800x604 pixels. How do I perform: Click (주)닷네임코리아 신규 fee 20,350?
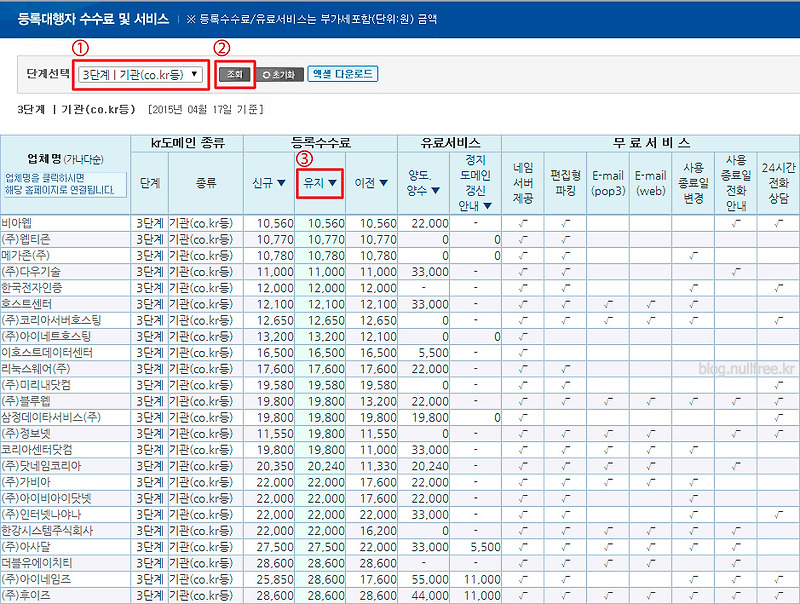275,466
